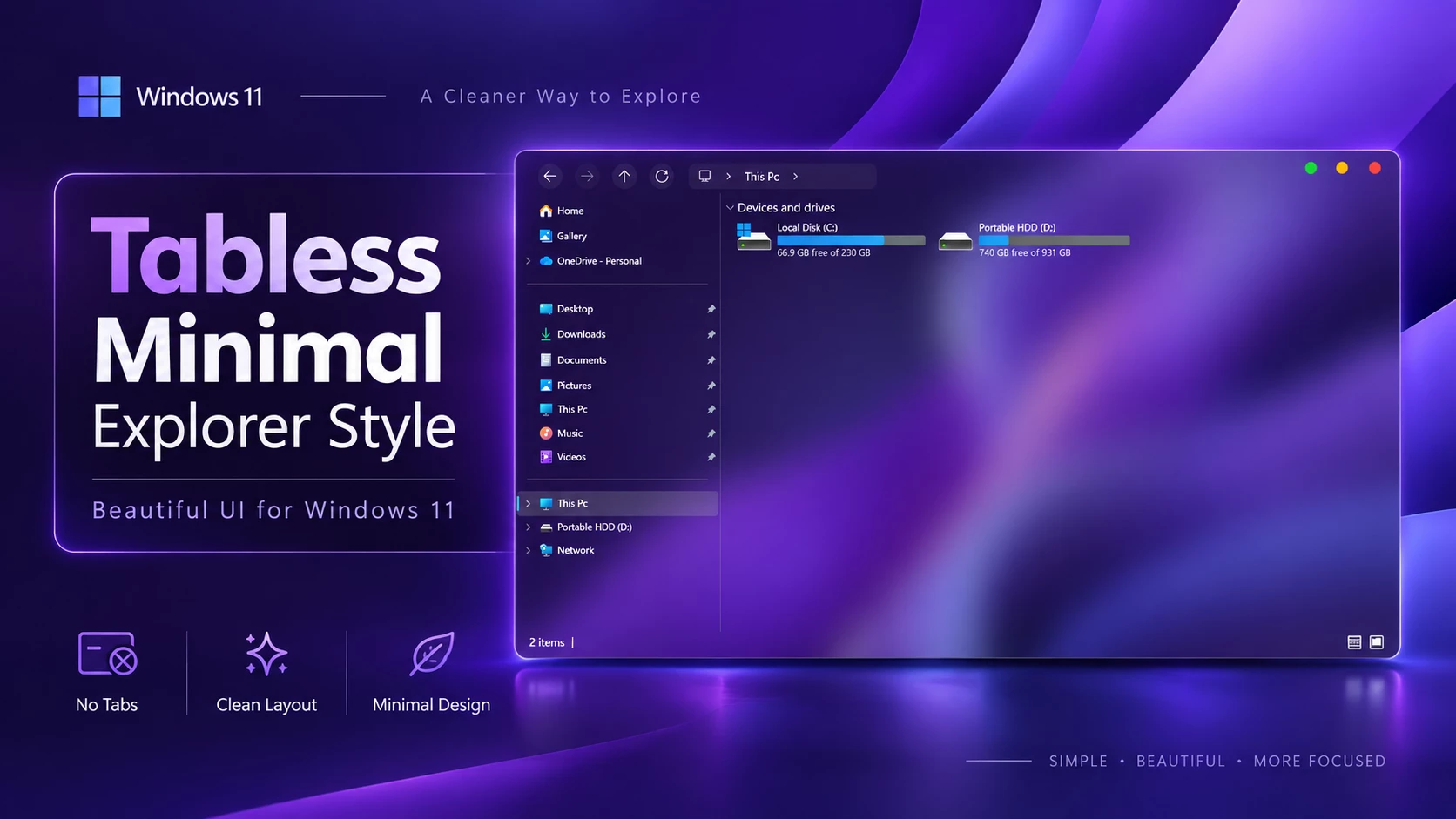Open OneDrive - Personal in sidebar

599,261
